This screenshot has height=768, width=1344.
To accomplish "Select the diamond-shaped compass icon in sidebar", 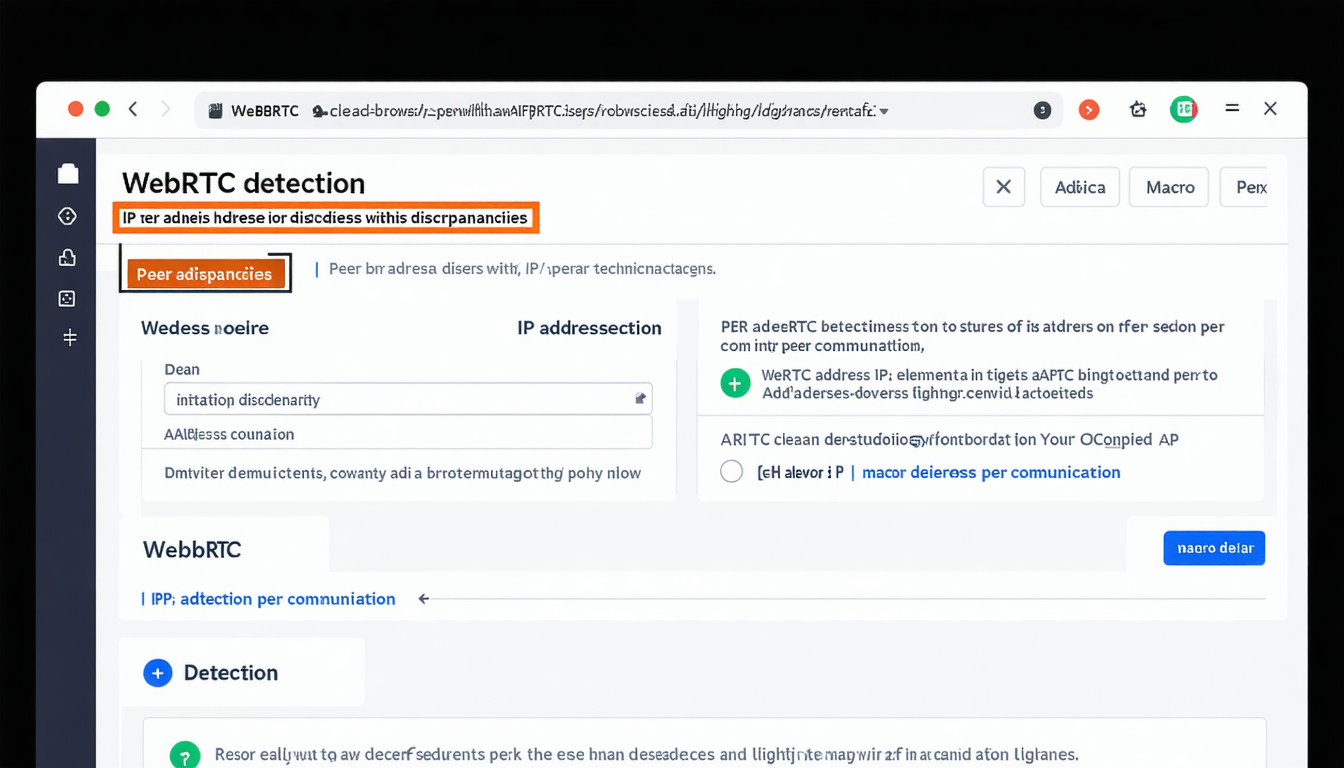I will click(x=67, y=215).
